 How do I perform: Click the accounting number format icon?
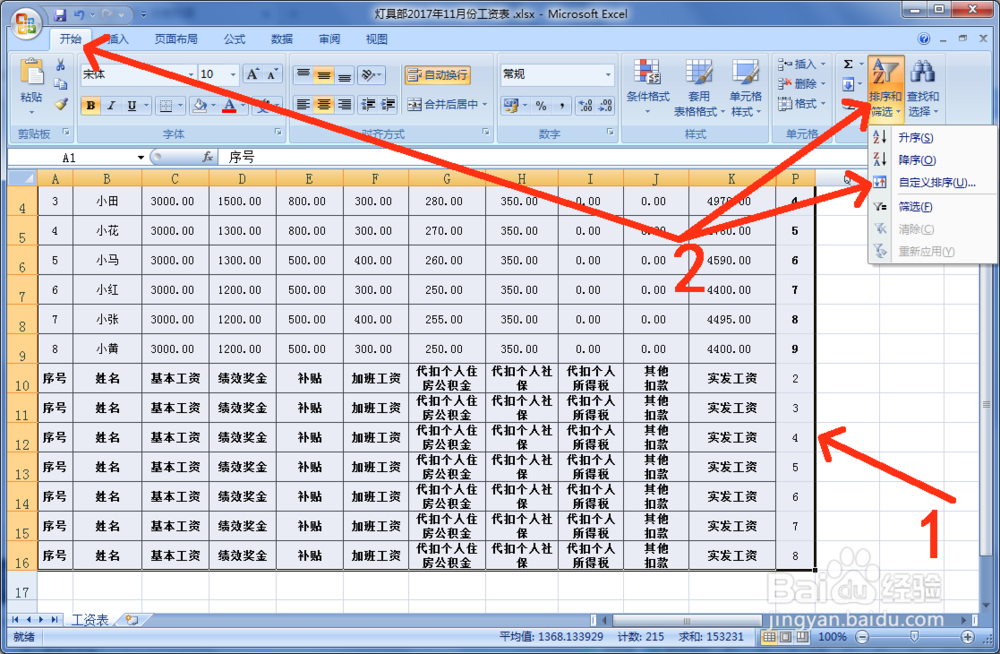[x=510, y=105]
